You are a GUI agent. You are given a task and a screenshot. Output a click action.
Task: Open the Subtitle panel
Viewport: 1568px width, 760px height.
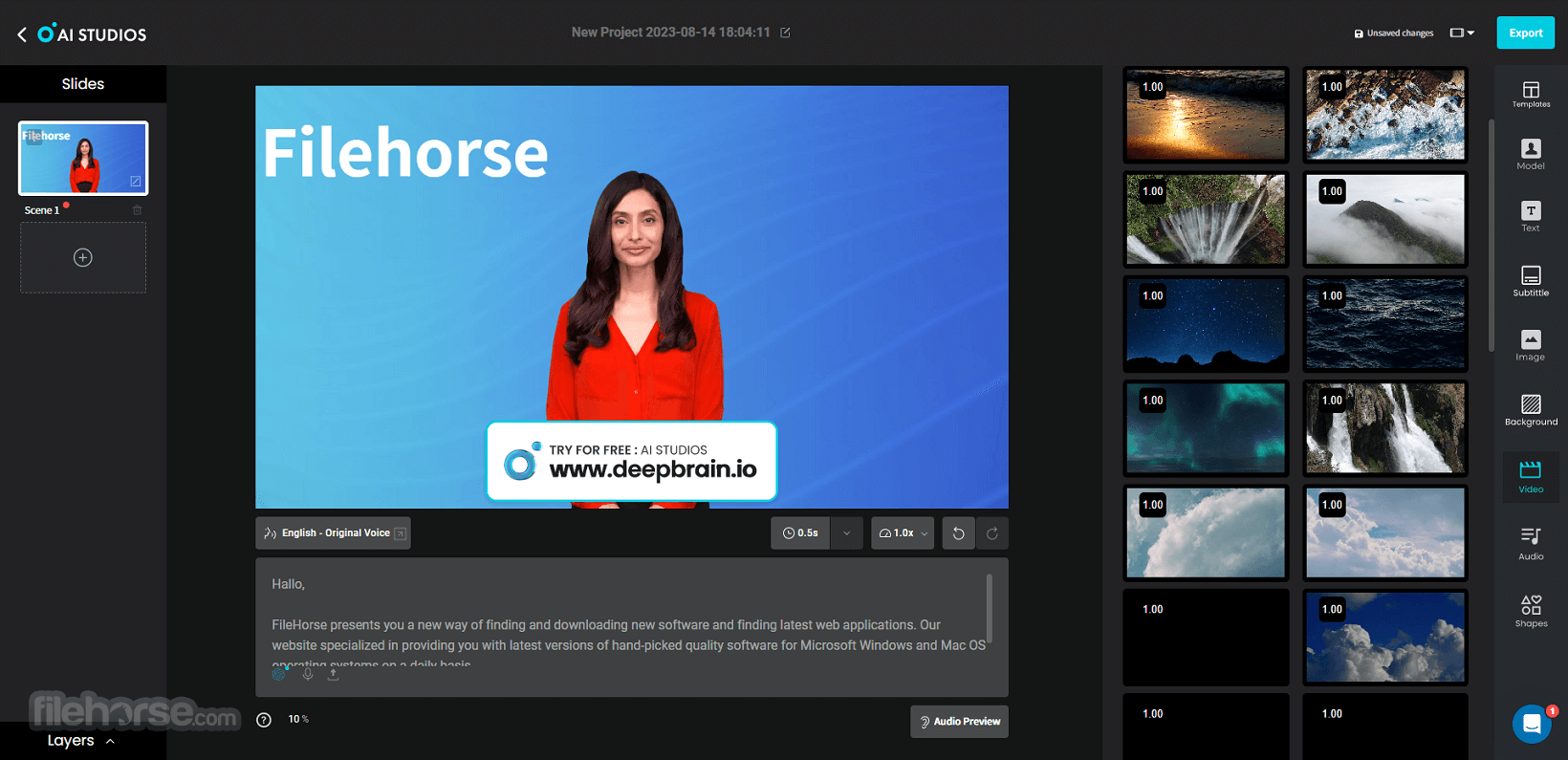click(1531, 282)
